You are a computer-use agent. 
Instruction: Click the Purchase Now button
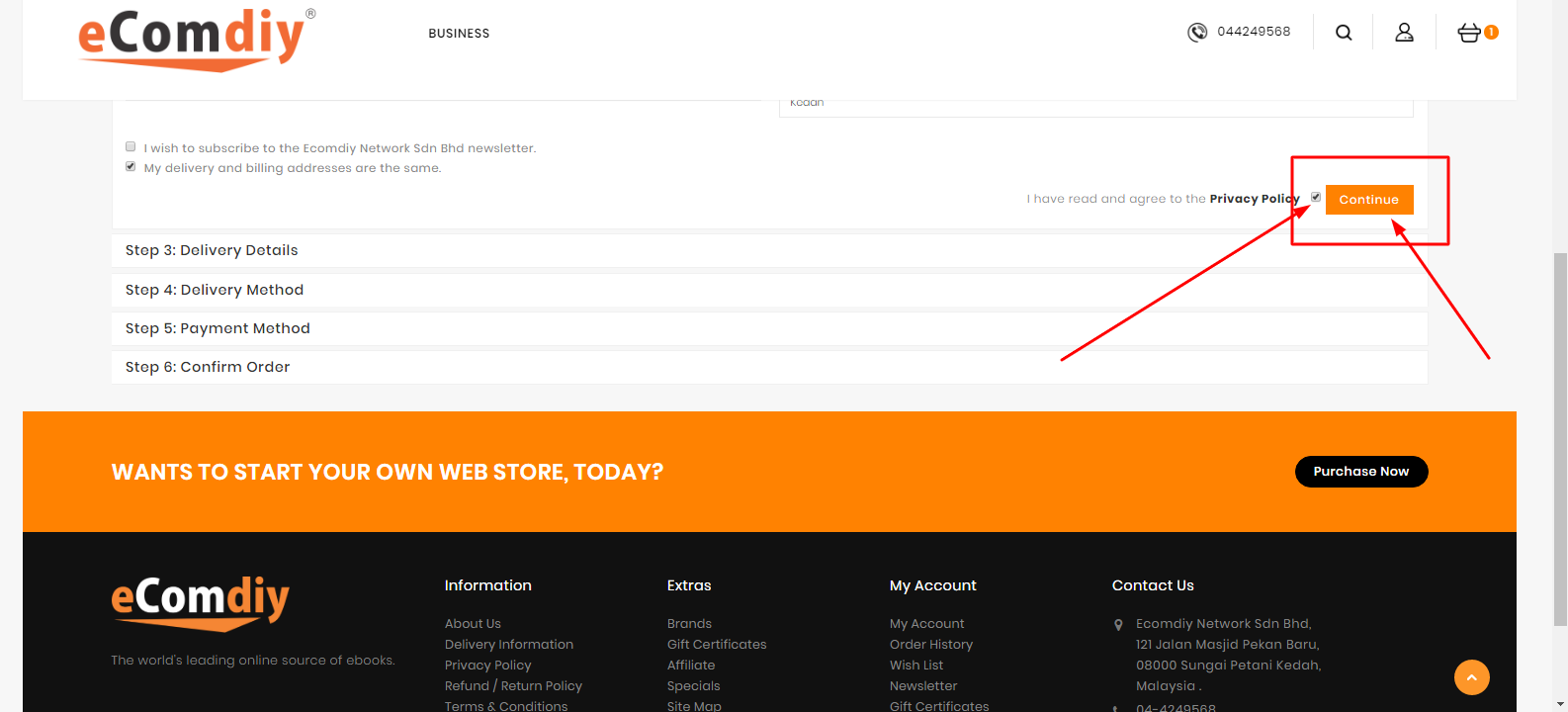[x=1360, y=472]
